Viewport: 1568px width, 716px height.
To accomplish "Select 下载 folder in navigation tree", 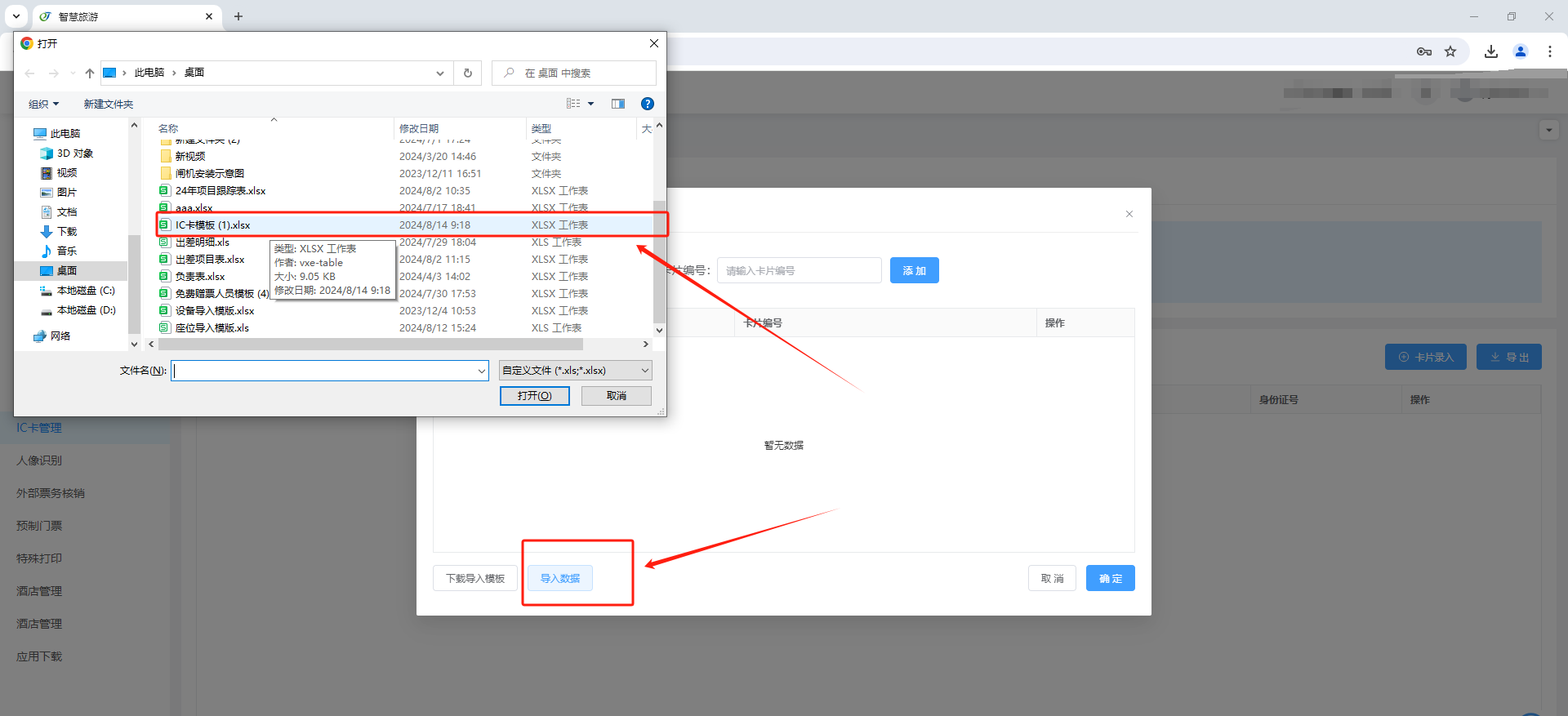I will pos(67,232).
